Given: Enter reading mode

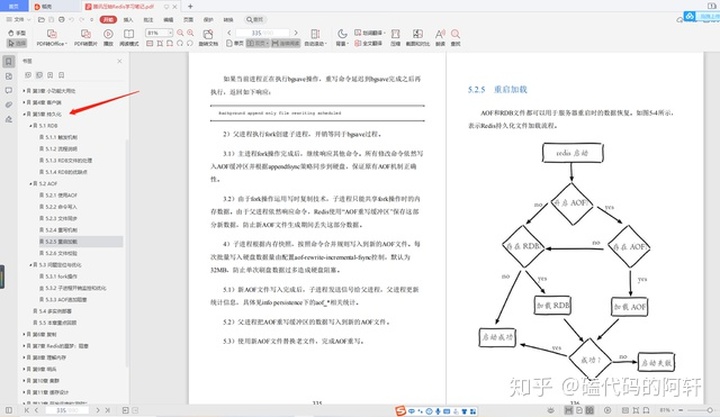Looking at the screenshot, I should pyautogui.click(x=129, y=37).
